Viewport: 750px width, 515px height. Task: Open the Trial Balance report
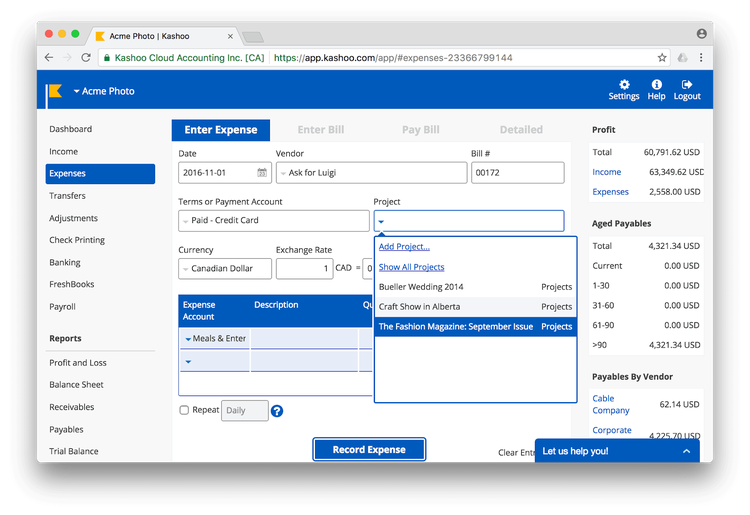click(74, 451)
